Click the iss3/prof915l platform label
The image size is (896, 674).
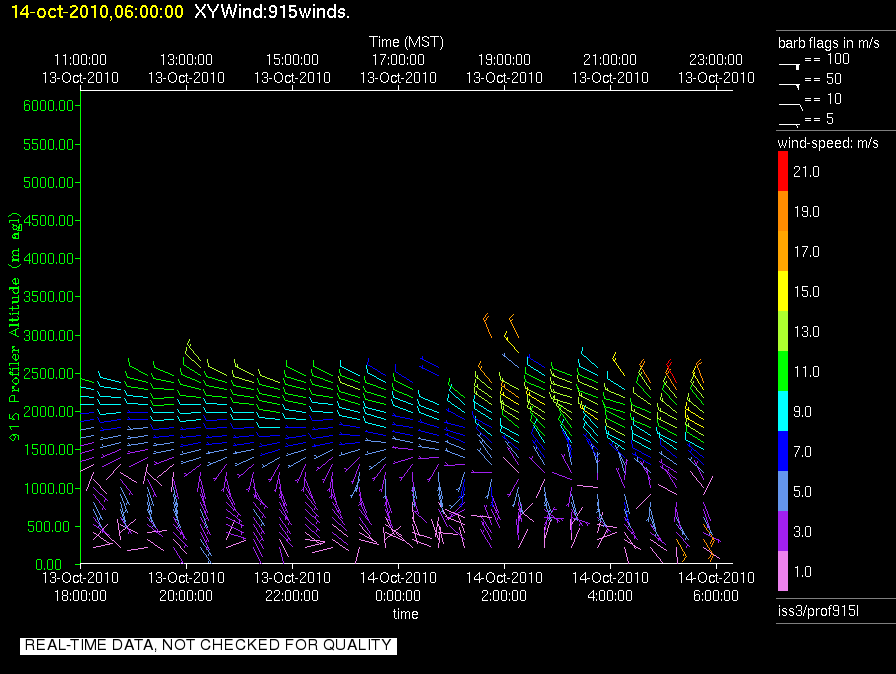(818, 611)
